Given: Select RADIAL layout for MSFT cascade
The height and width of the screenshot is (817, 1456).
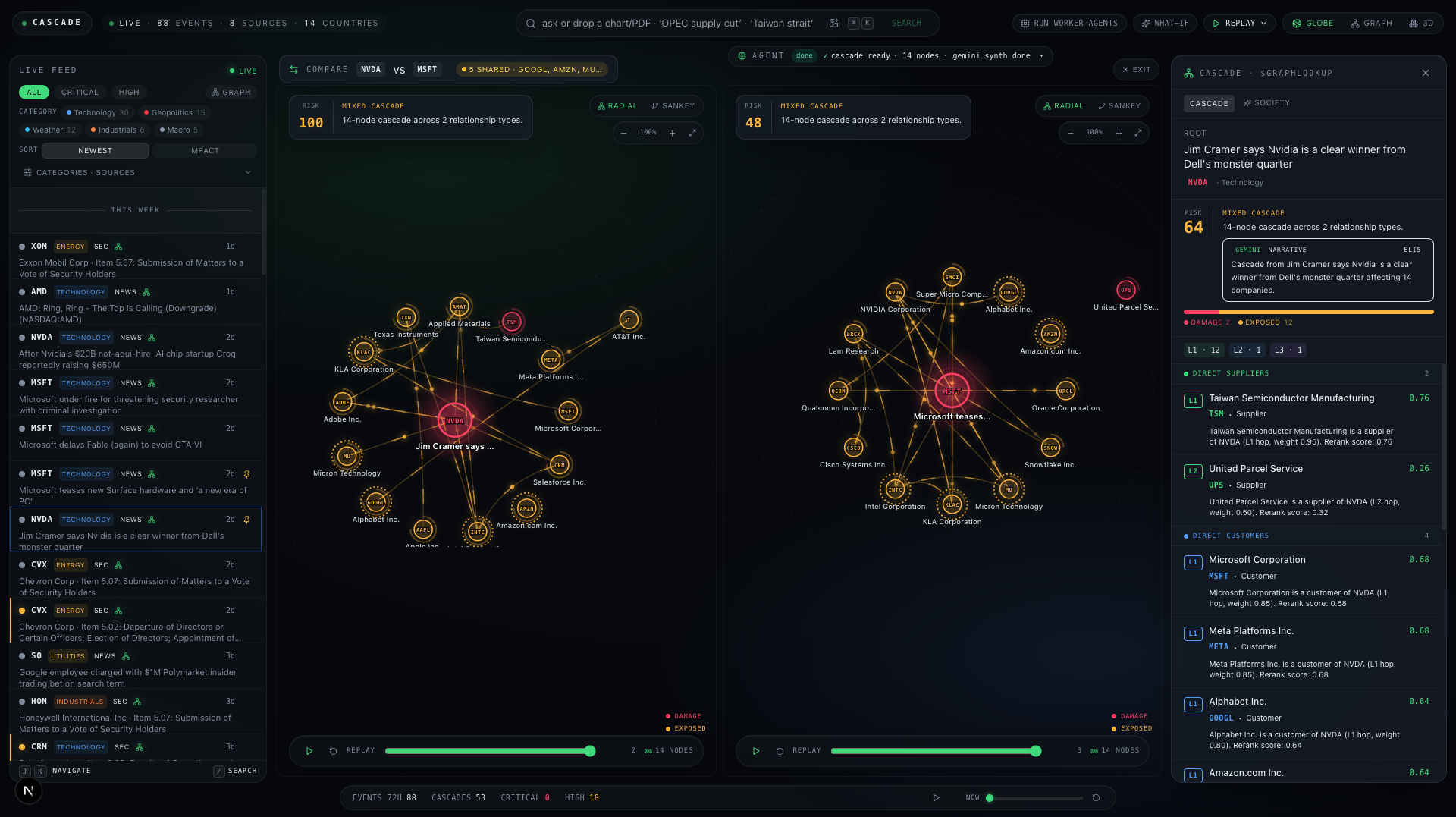Looking at the screenshot, I should coord(1063,106).
